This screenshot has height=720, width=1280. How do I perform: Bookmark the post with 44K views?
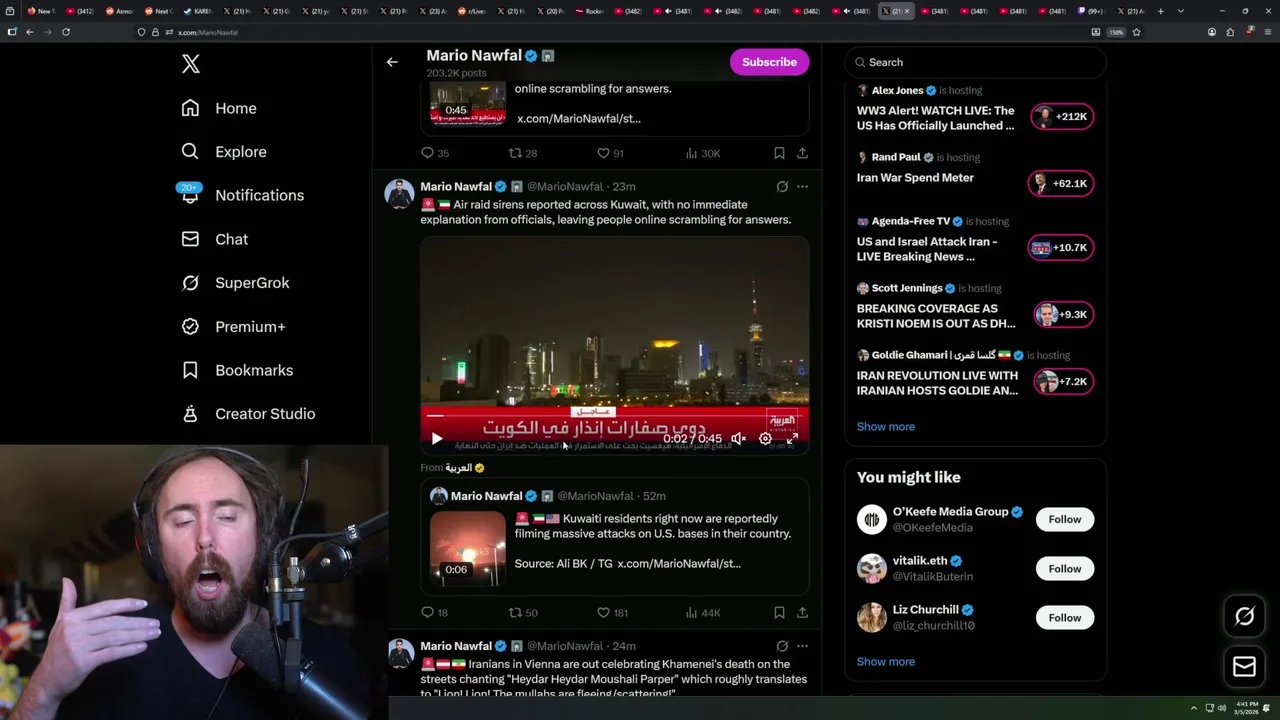pyautogui.click(x=779, y=612)
